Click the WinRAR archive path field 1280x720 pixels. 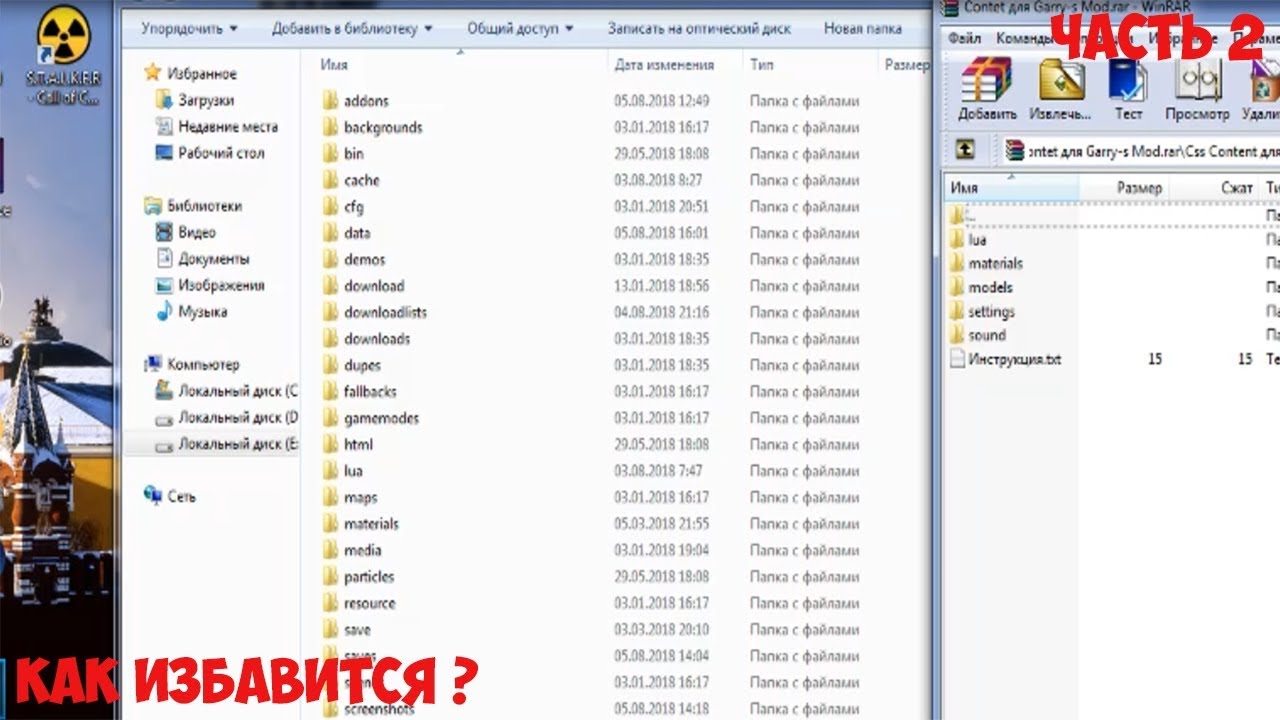(x=1142, y=150)
